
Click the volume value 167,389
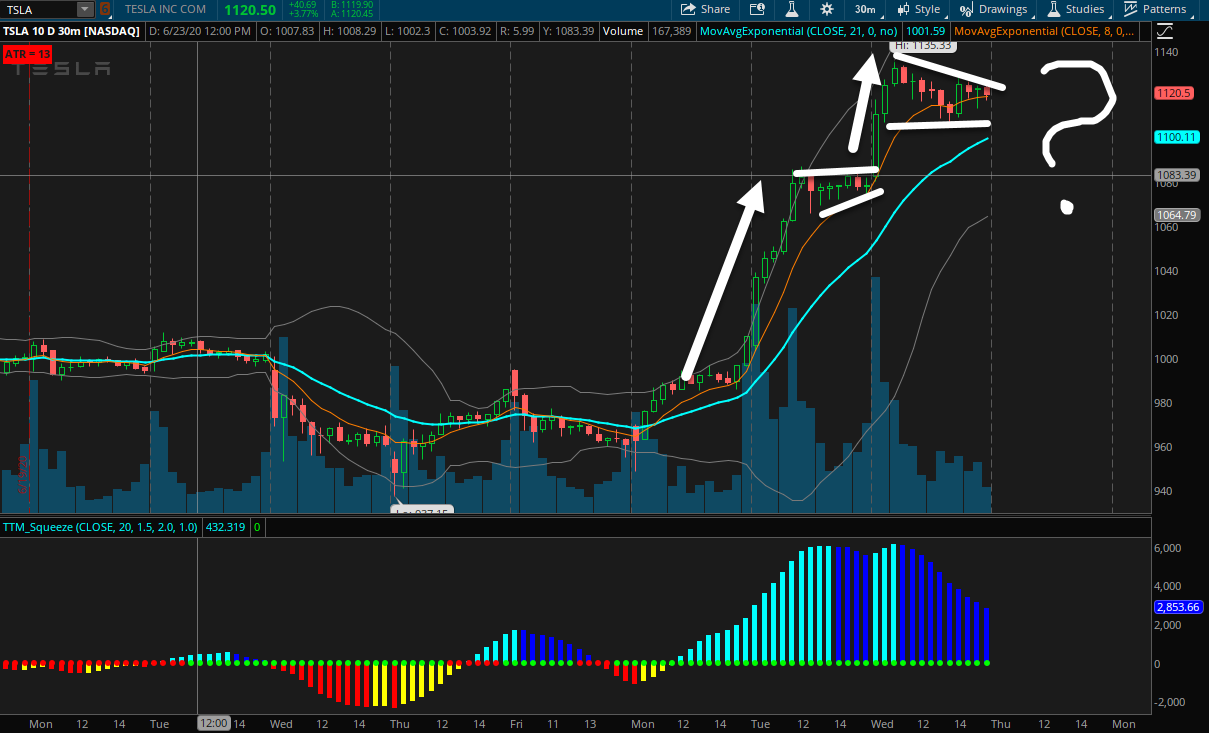coord(671,31)
